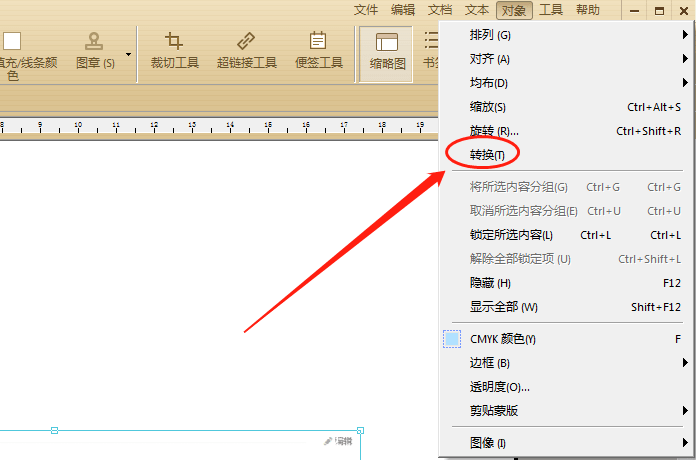The image size is (696, 460).
Task: Open the 文件 menu in the menu bar
Action: click(x=366, y=10)
